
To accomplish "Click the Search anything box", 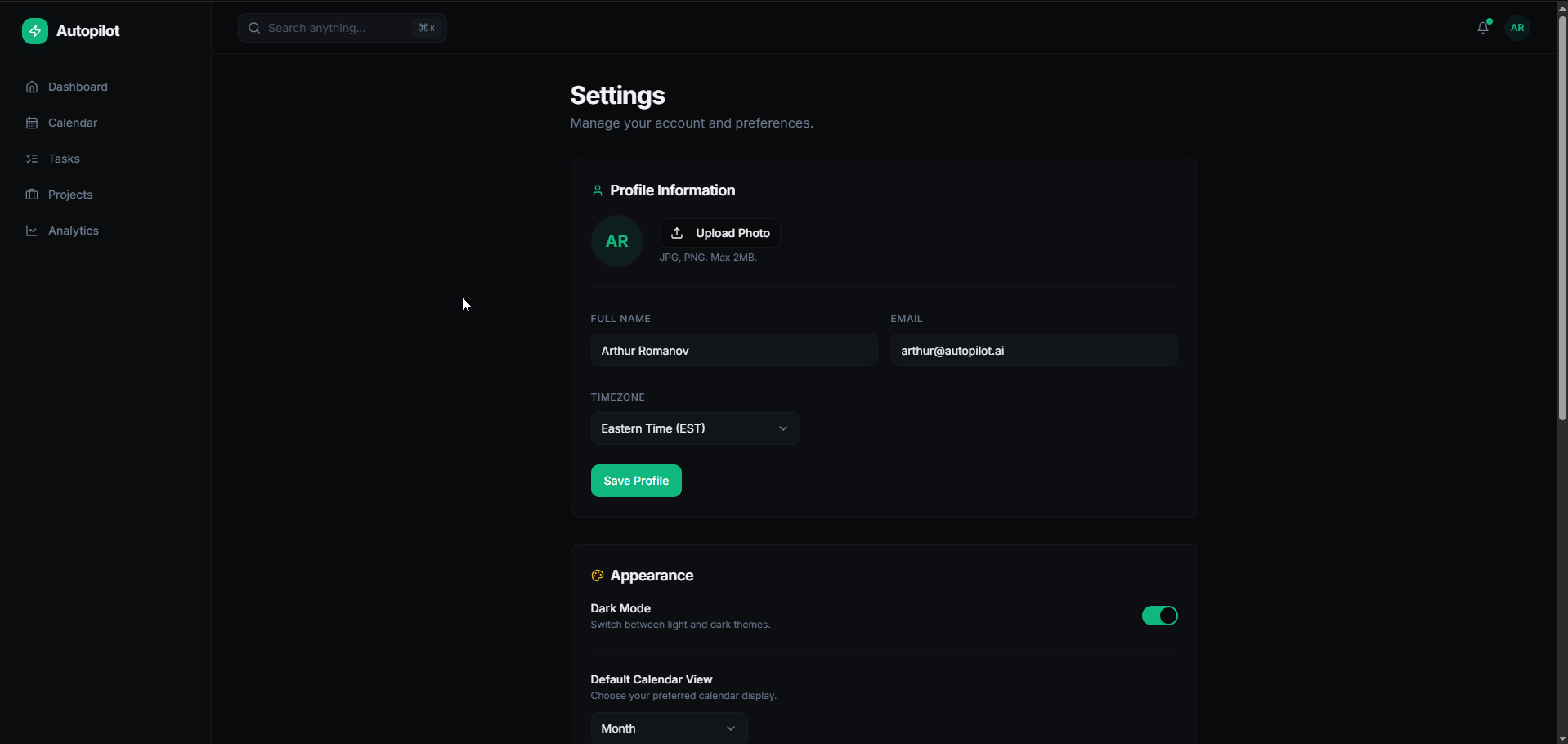I will click(342, 28).
